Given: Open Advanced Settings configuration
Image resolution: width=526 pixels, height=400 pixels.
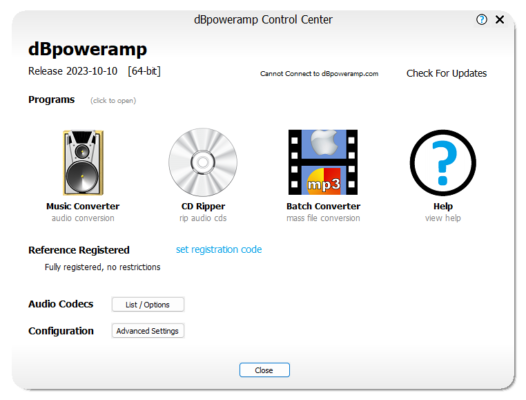Looking at the screenshot, I should (x=148, y=331).
